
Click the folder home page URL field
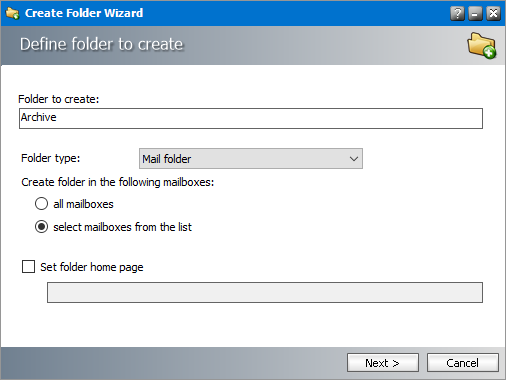point(265,292)
